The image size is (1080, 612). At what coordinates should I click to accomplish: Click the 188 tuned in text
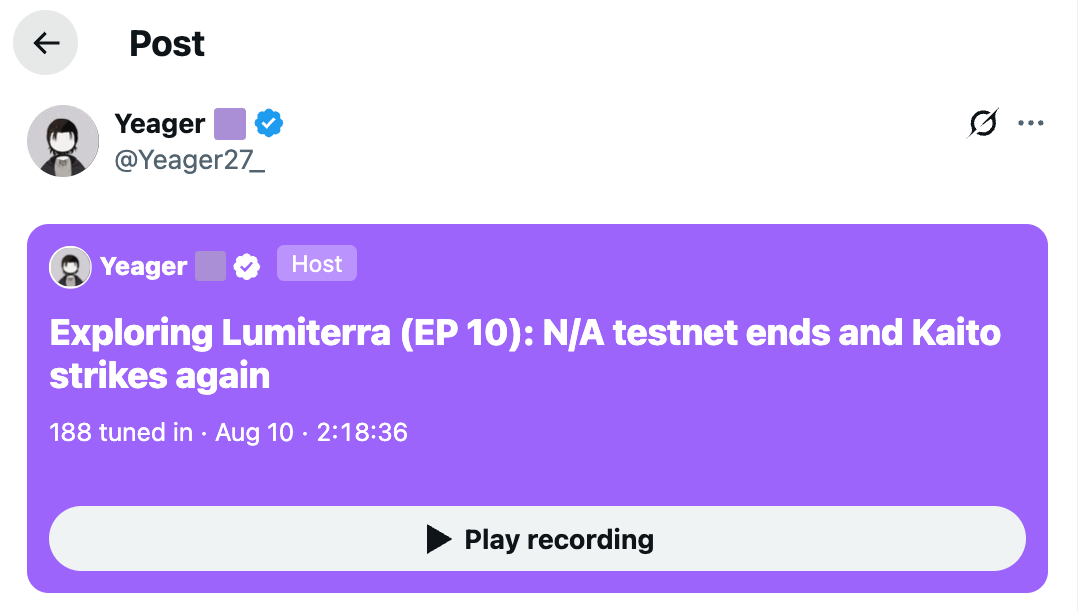pos(121,432)
